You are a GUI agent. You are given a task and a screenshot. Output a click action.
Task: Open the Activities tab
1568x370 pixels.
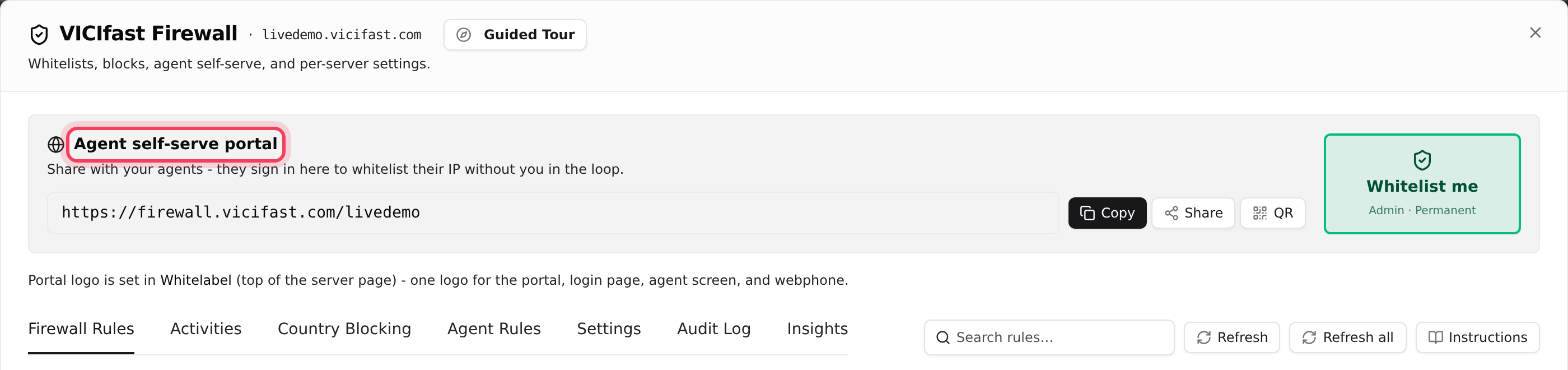pyautogui.click(x=206, y=329)
